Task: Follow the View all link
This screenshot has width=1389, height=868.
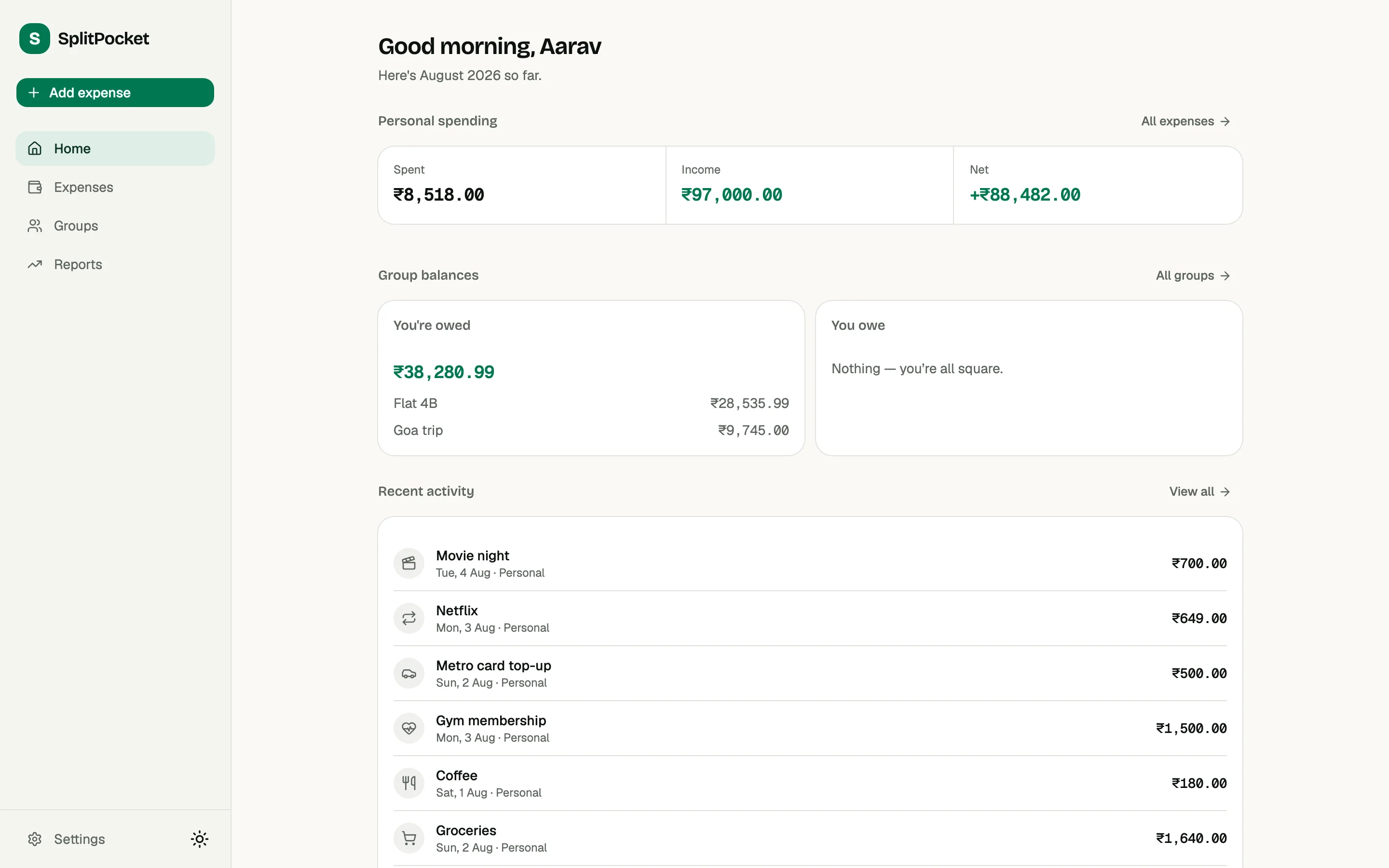Action: pos(1200,491)
